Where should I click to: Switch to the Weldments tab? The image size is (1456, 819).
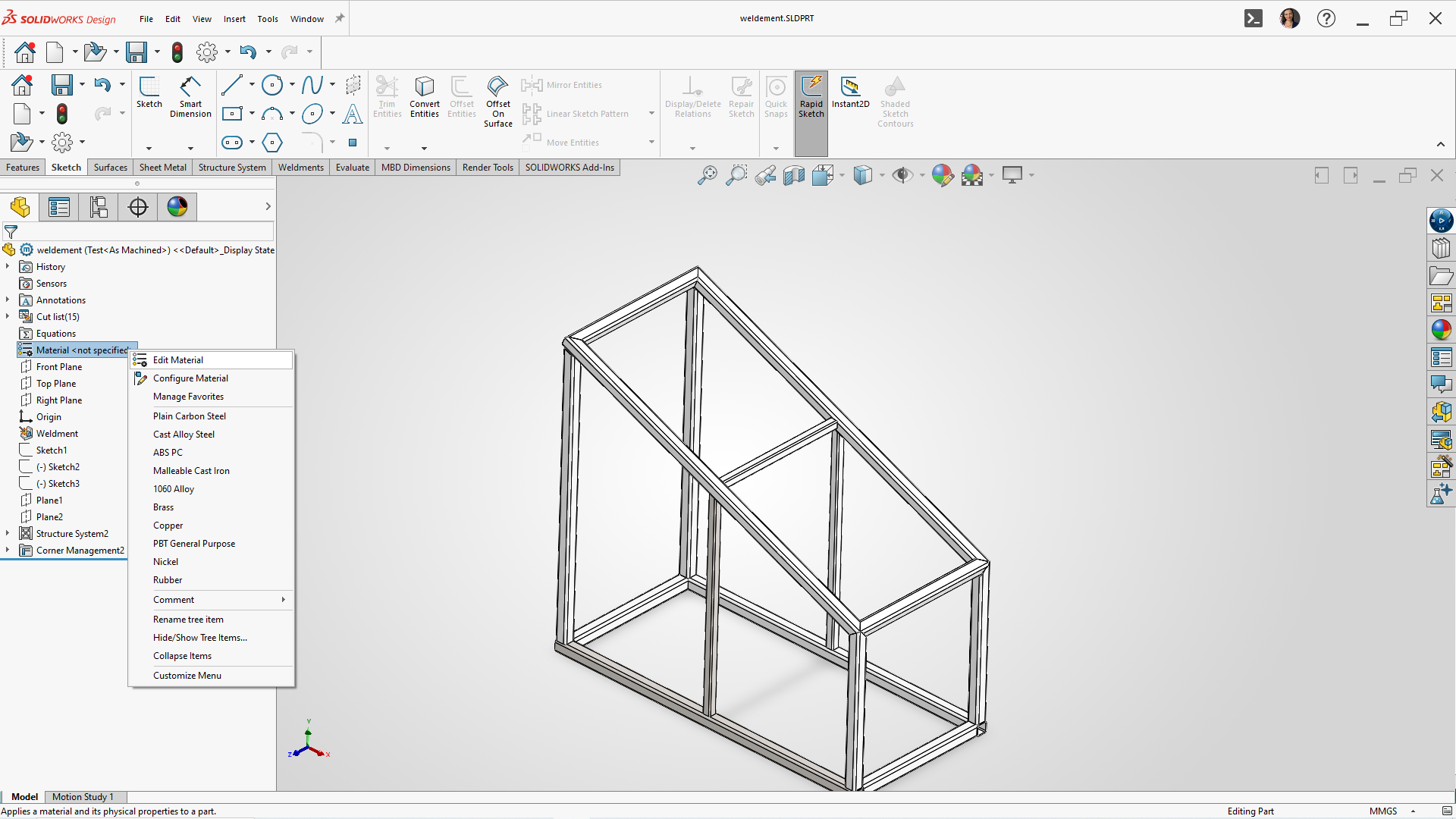(300, 167)
